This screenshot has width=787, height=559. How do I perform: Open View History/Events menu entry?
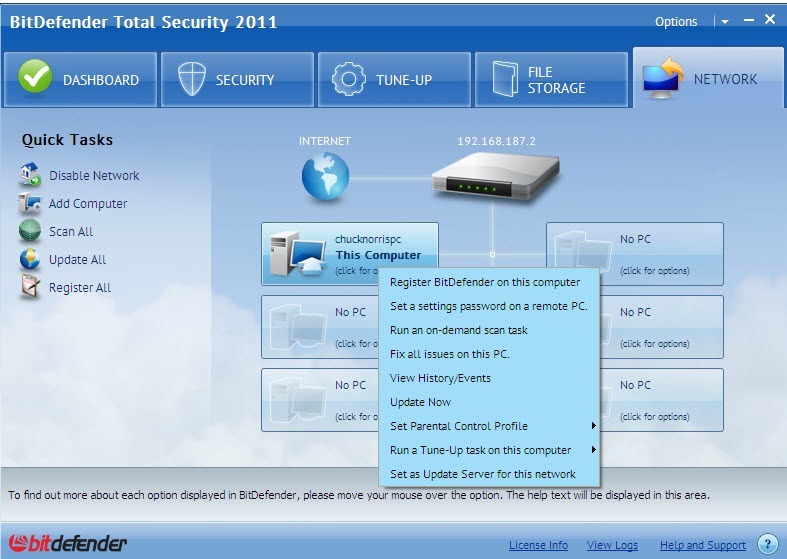489,378
